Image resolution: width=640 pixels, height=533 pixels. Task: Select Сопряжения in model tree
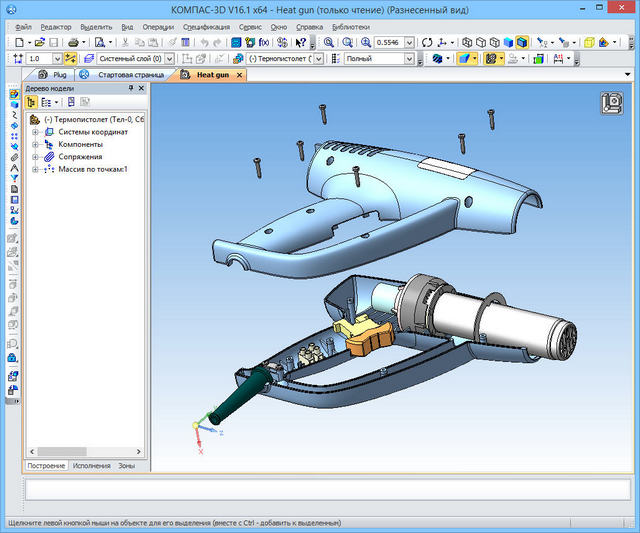(81, 157)
